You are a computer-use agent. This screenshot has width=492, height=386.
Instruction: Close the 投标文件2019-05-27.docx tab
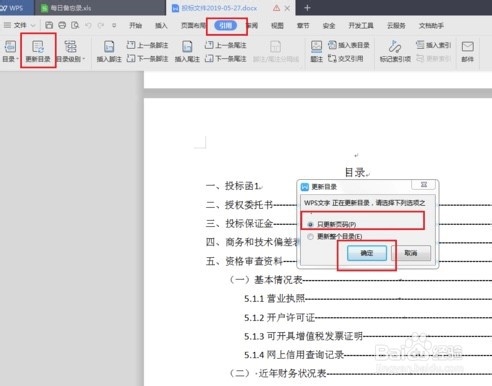tap(287, 8)
